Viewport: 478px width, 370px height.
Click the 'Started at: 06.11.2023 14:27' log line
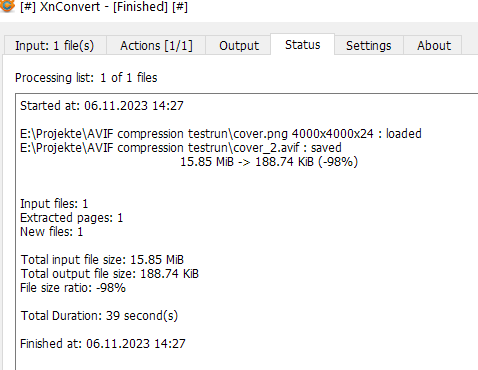[102, 106]
